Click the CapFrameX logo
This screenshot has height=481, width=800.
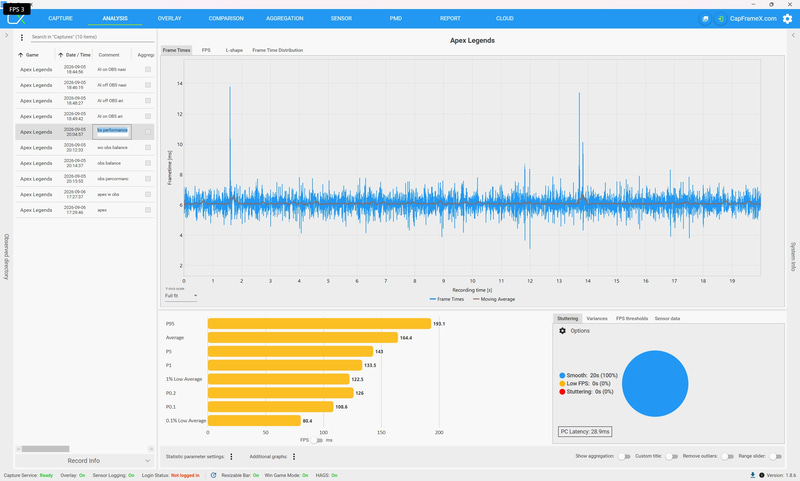[x=16, y=19]
